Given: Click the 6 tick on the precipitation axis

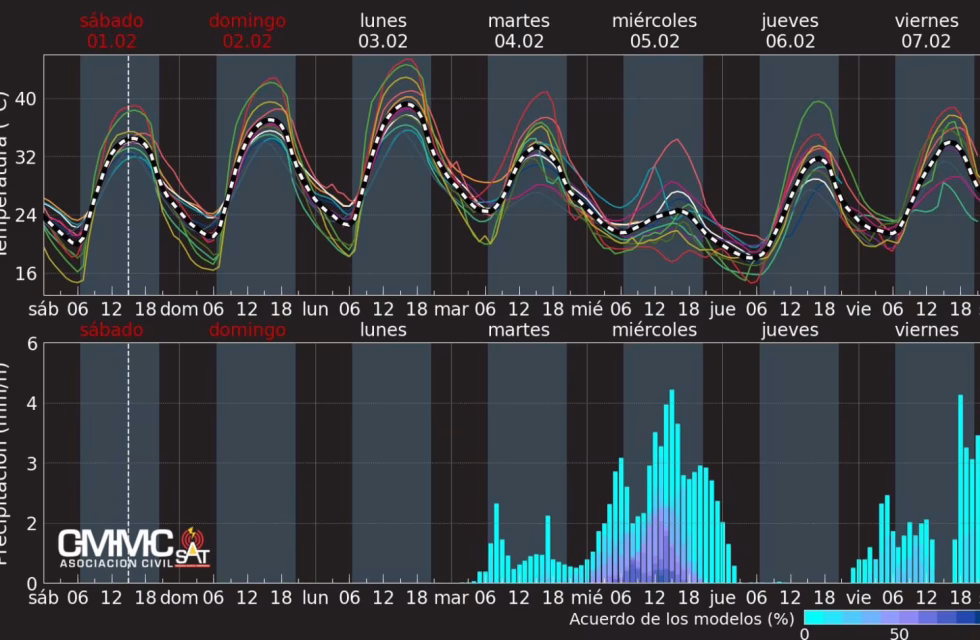Looking at the screenshot, I should [31, 344].
